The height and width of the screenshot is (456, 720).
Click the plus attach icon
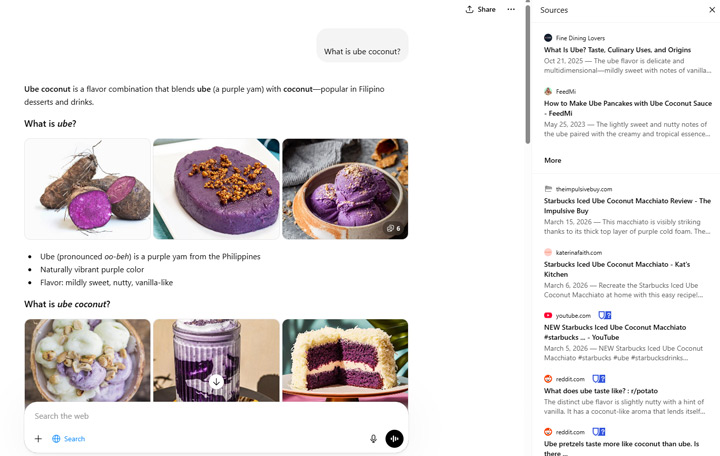[x=38, y=439]
